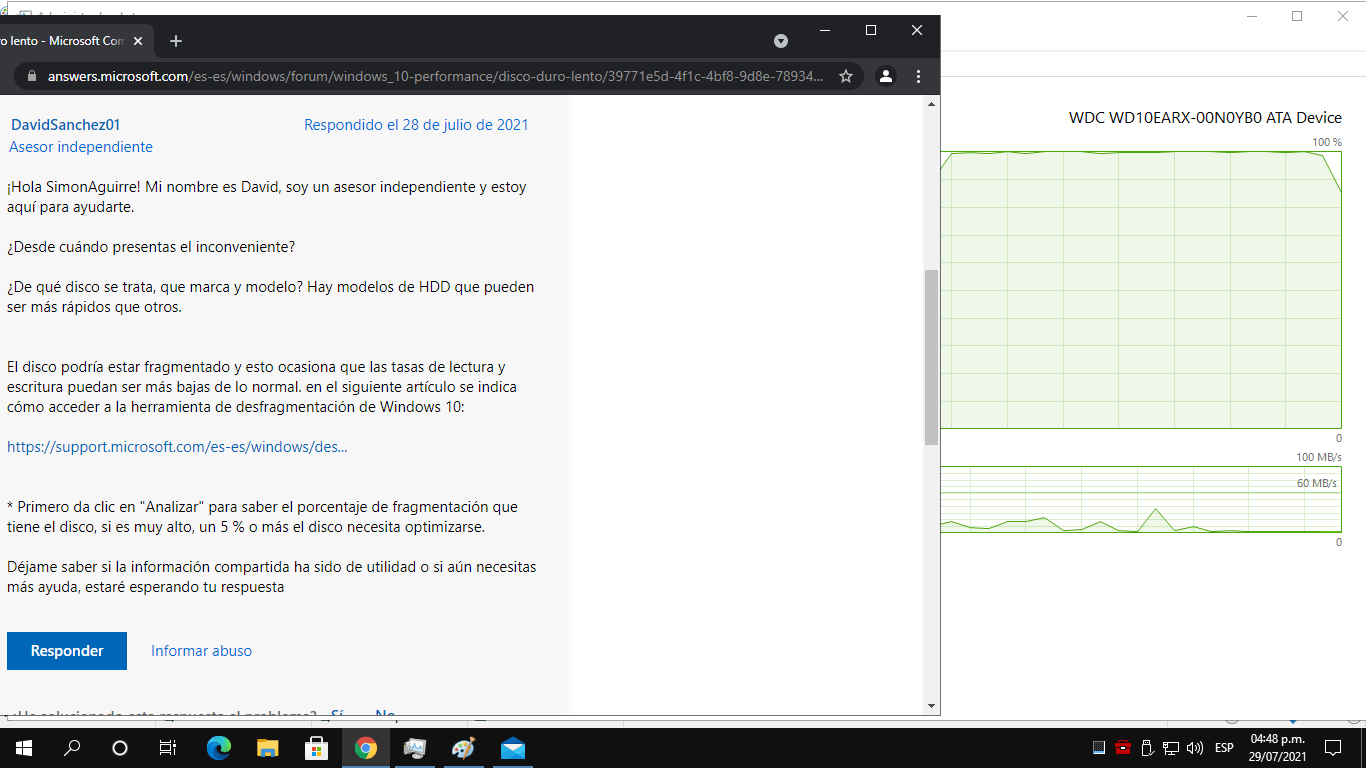Image resolution: width=1366 pixels, height=768 pixels.
Task: Switch to Task Manager via its taskbar icon
Action: [414, 748]
